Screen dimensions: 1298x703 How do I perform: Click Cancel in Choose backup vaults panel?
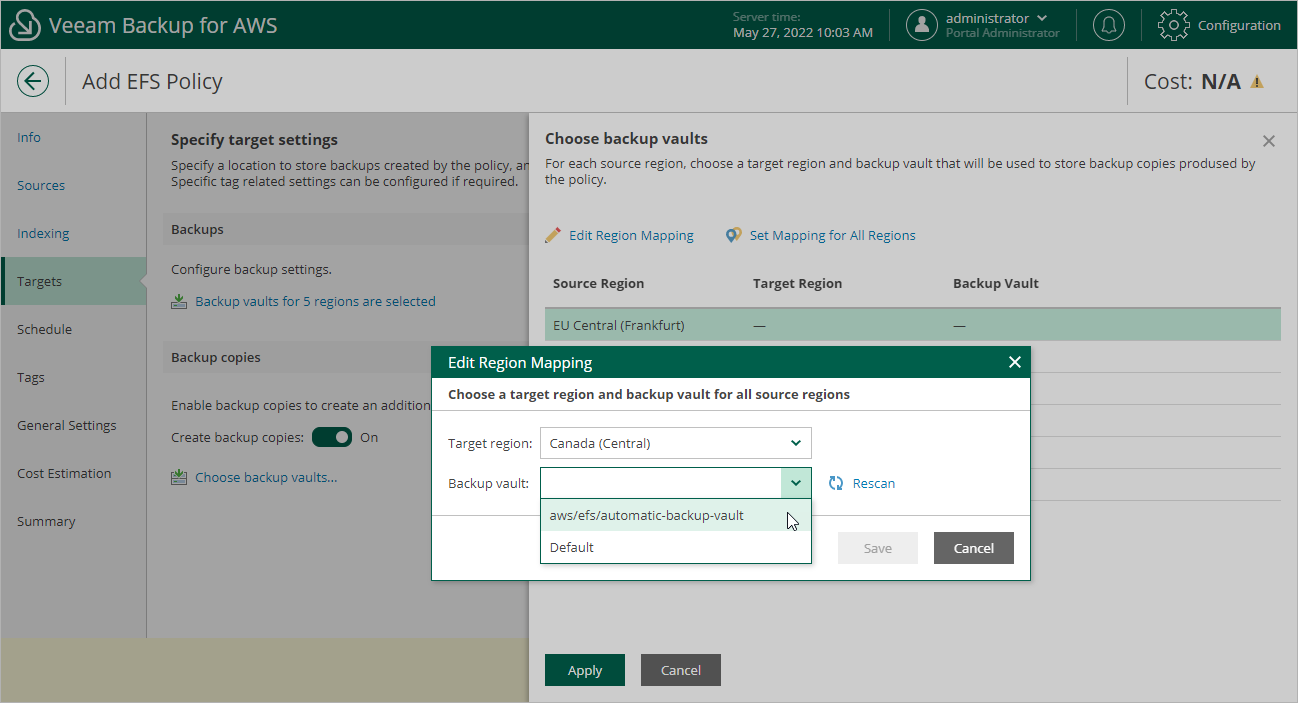tap(681, 670)
